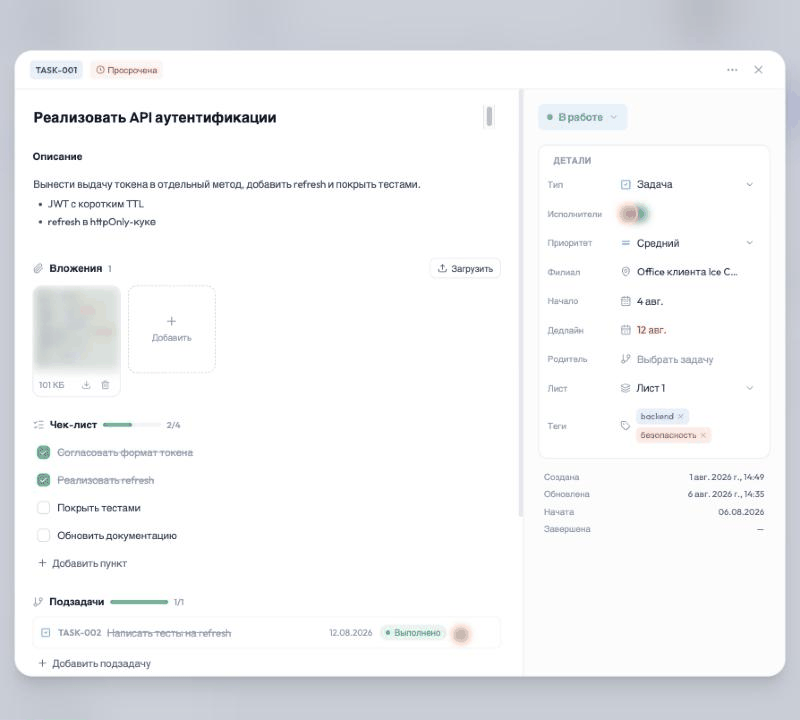
Task: Click the calendar icon next to 12 авг.
Action: point(626,330)
